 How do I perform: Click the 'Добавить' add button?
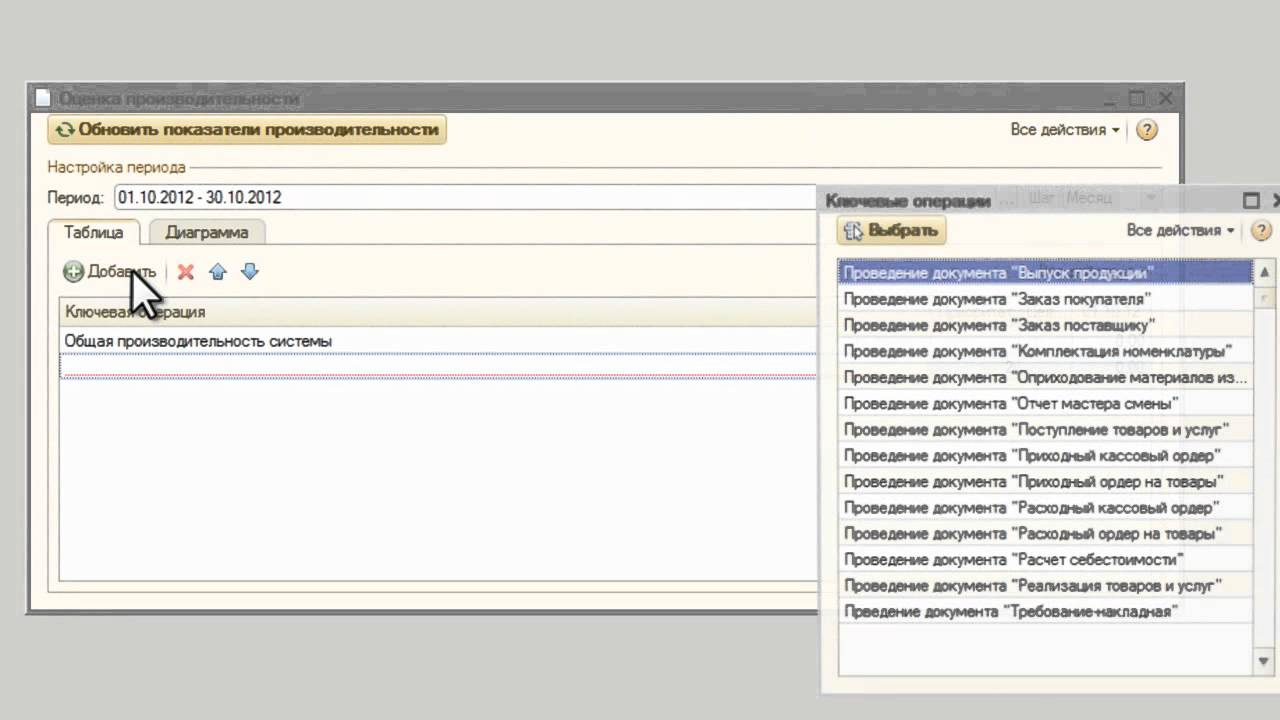coord(110,271)
